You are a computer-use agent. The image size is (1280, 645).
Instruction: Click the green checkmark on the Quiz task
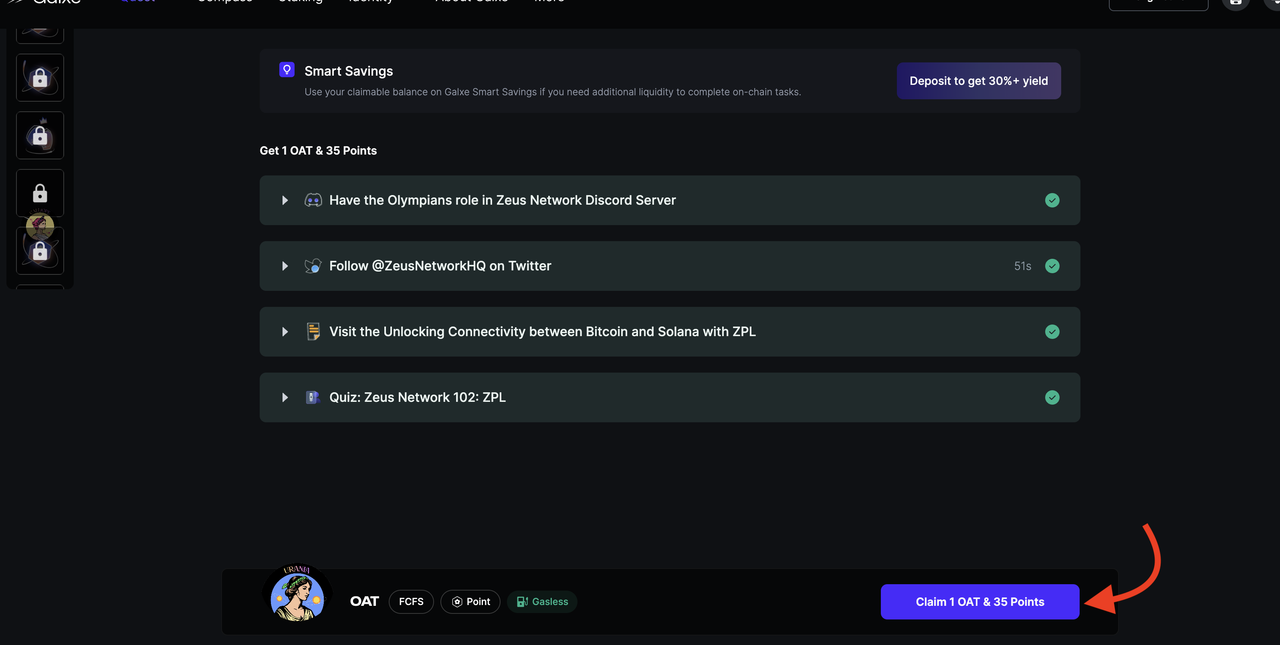(x=1052, y=397)
